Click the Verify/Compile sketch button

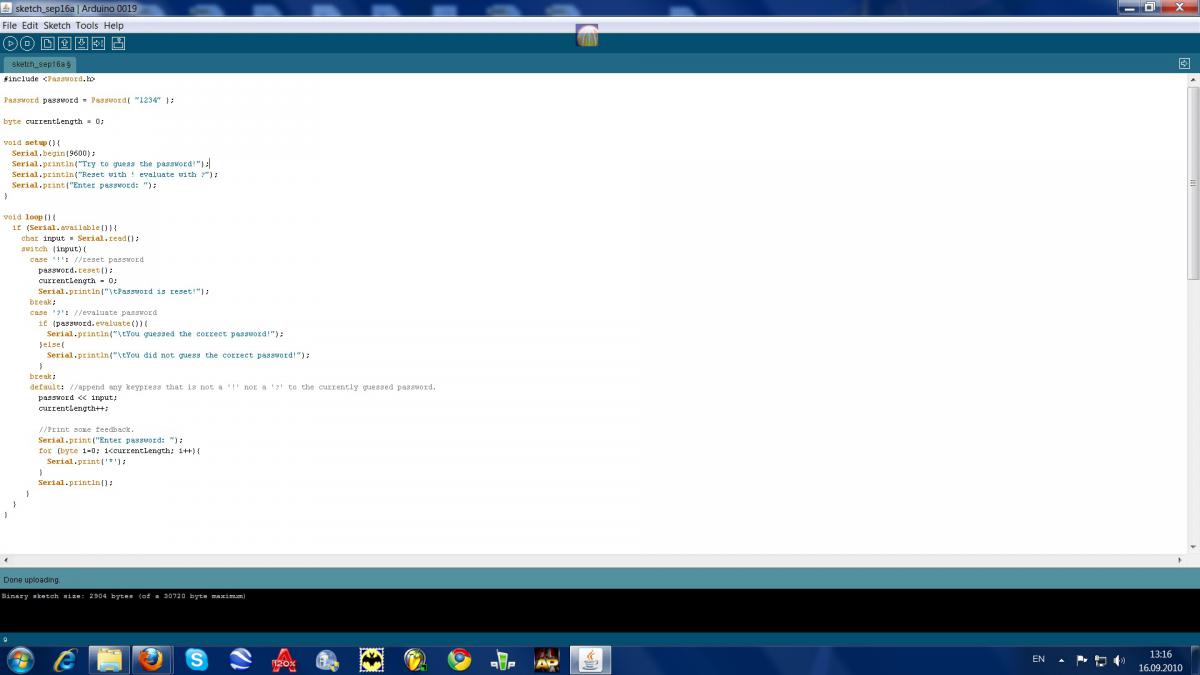coord(10,43)
